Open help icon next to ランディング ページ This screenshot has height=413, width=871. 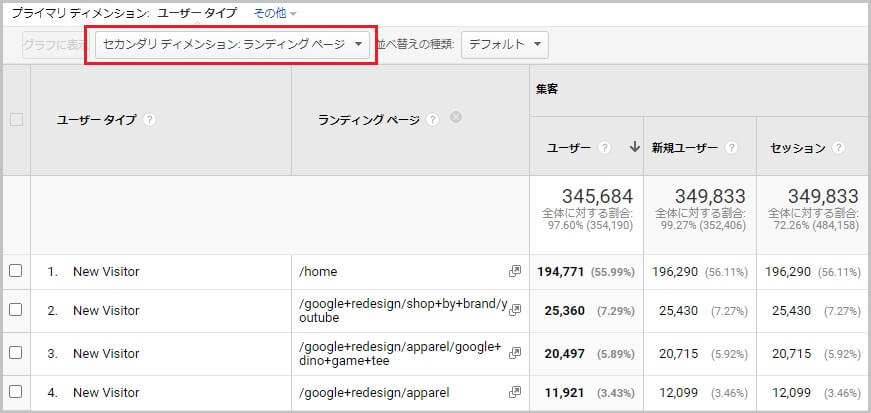(433, 120)
